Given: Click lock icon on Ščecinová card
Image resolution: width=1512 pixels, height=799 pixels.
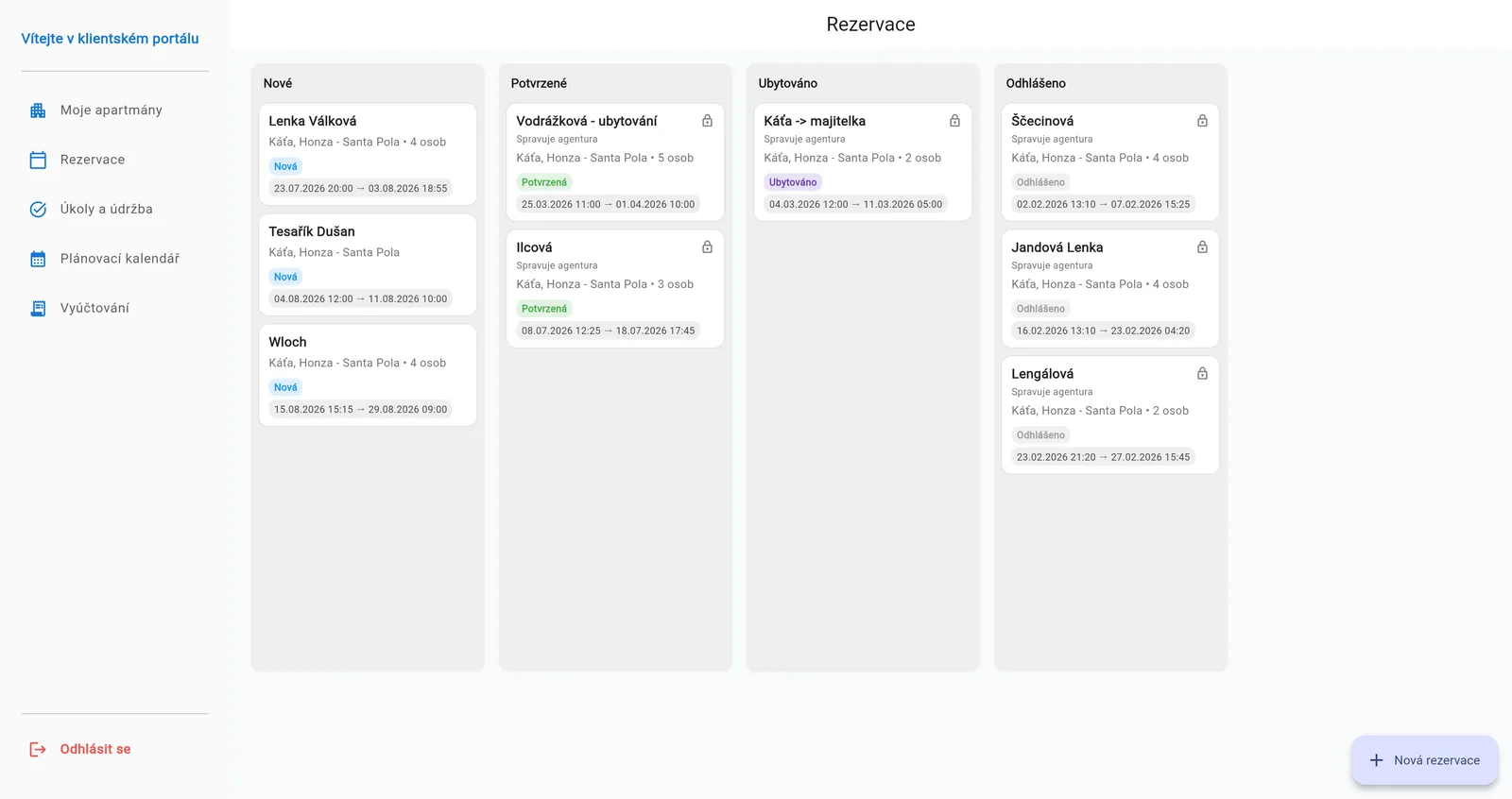Looking at the screenshot, I should (x=1202, y=121).
